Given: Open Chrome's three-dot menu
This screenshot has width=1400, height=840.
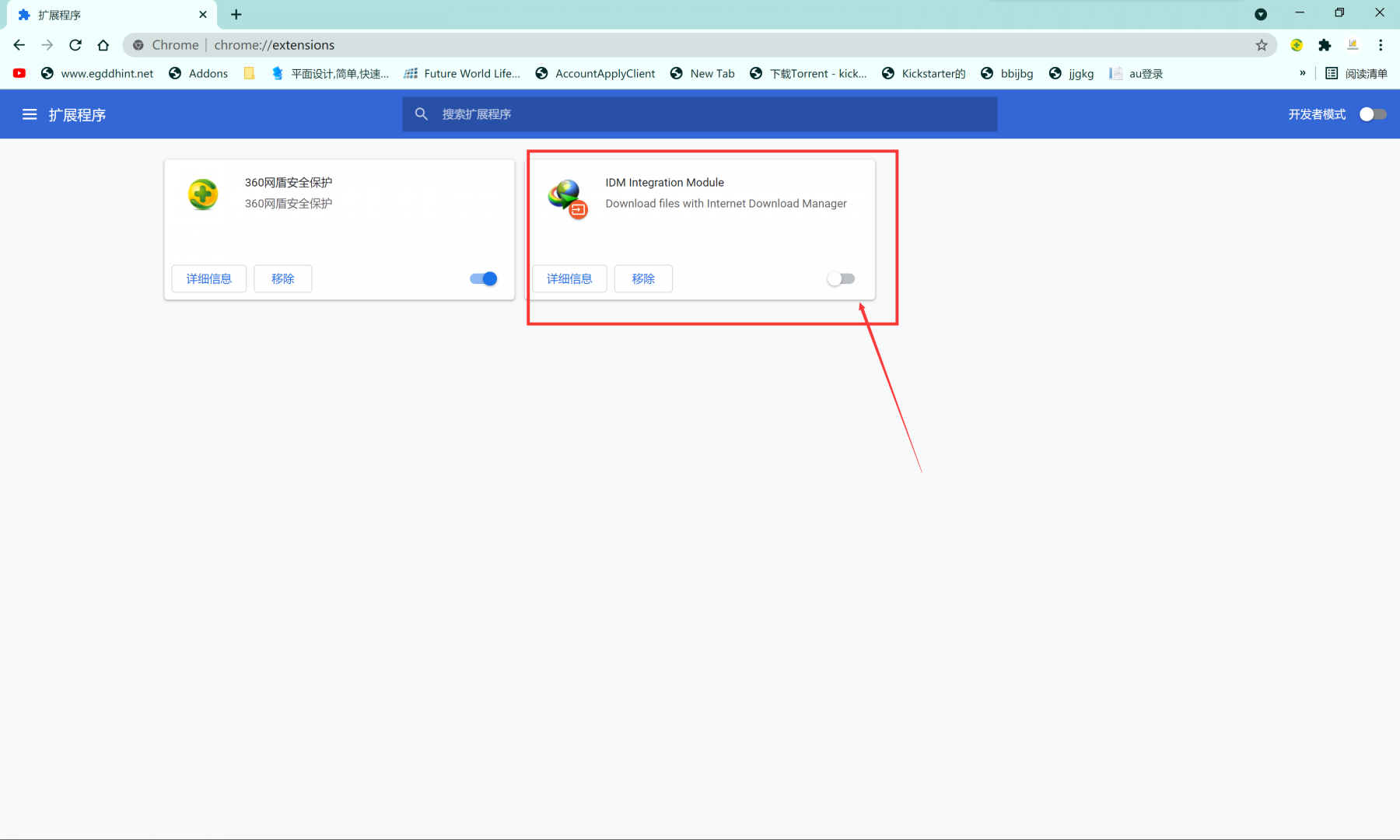Looking at the screenshot, I should click(x=1381, y=45).
